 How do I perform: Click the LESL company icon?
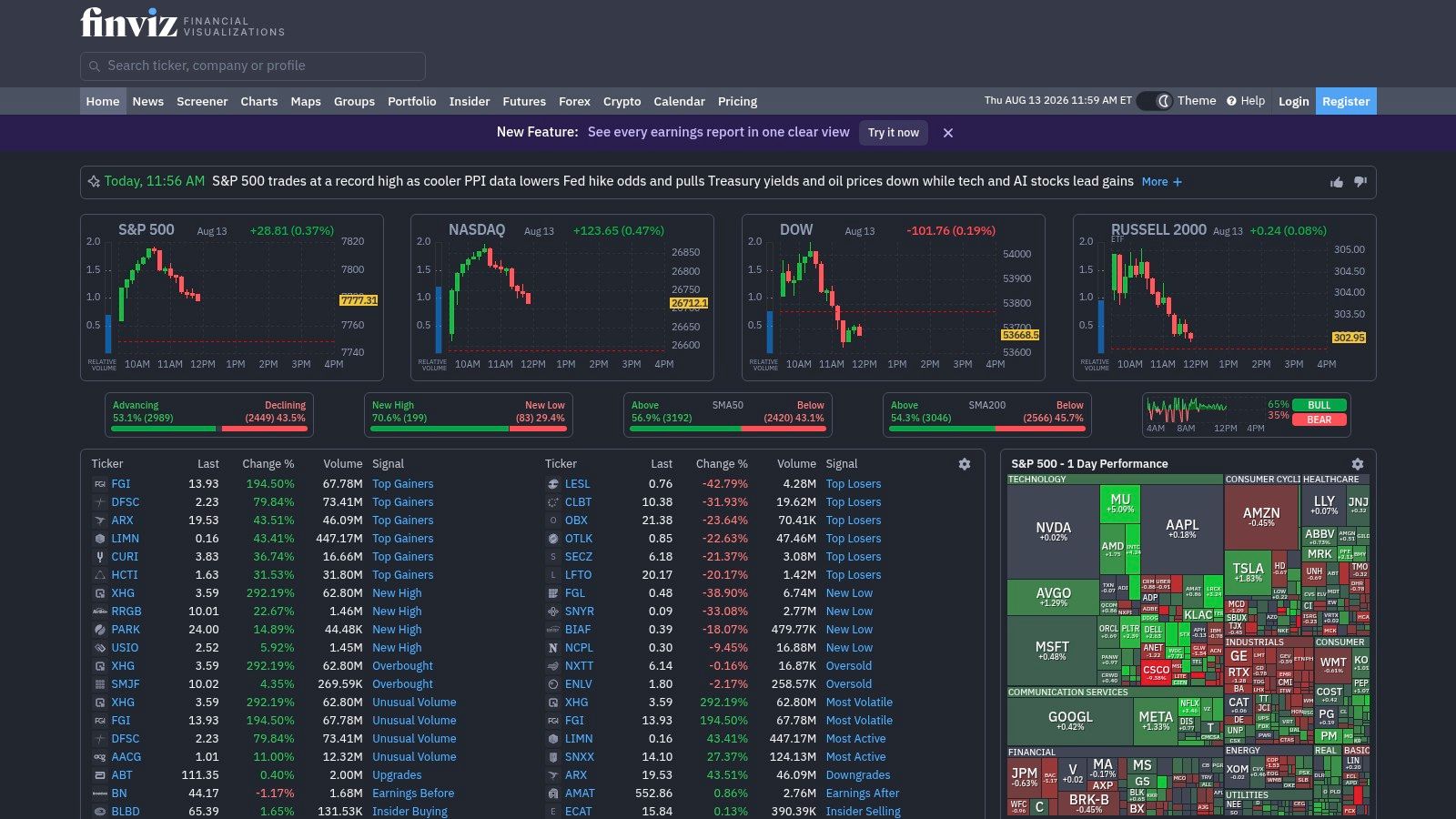pos(552,484)
